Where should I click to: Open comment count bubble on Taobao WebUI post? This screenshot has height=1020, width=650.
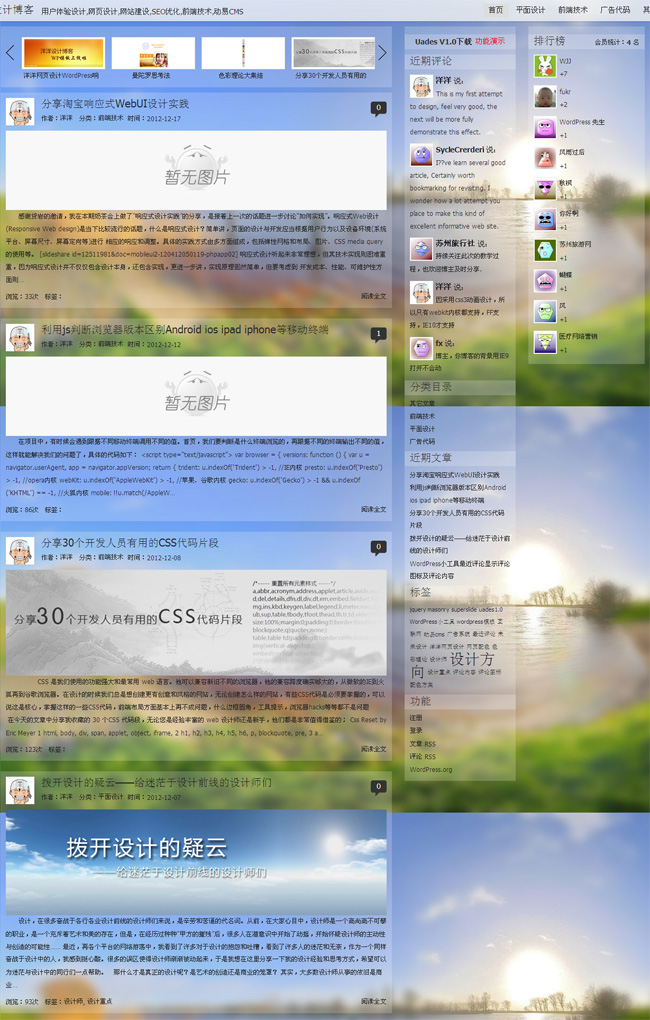click(x=378, y=108)
